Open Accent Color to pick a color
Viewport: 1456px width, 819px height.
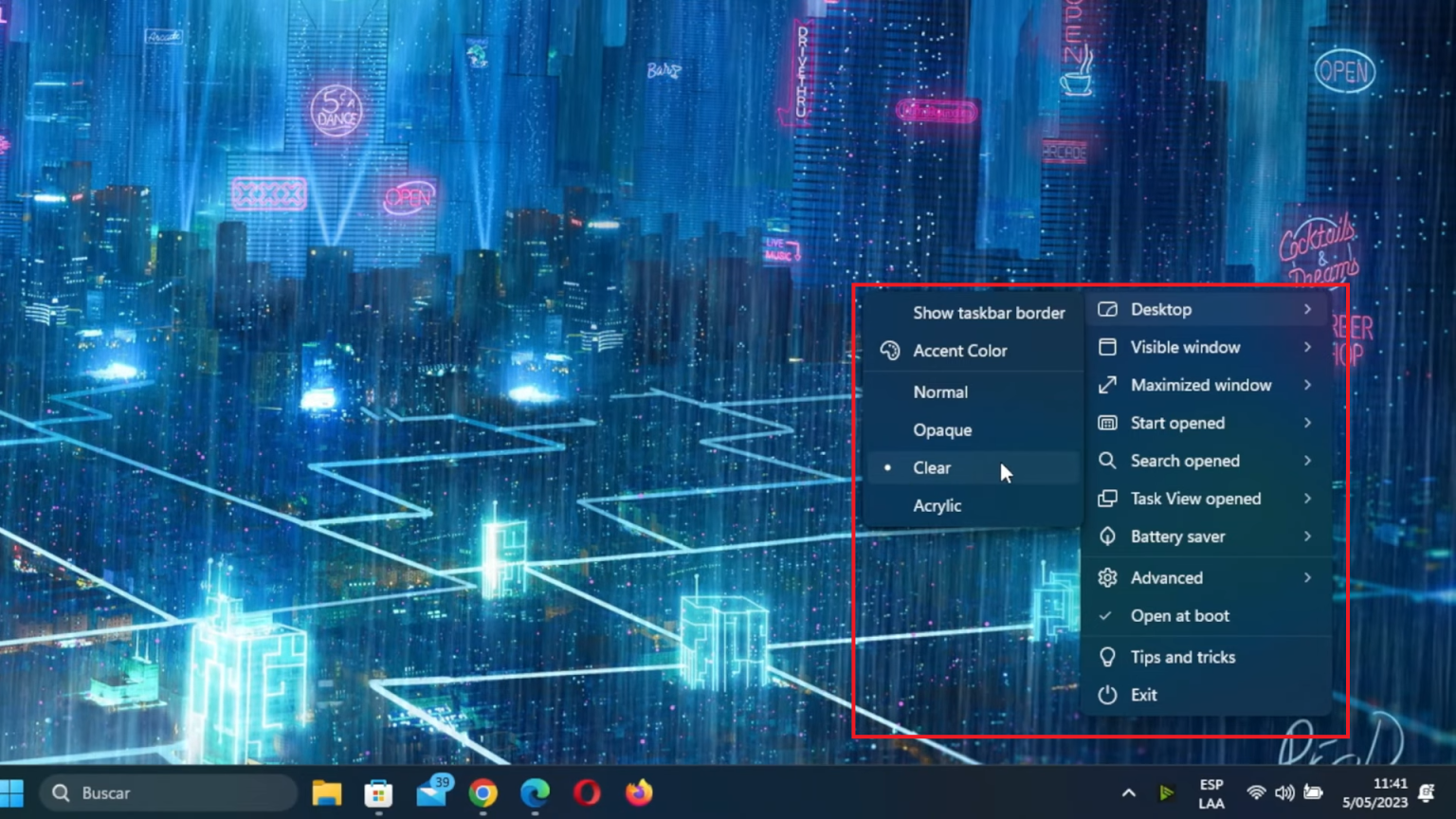pyautogui.click(x=959, y=350)
